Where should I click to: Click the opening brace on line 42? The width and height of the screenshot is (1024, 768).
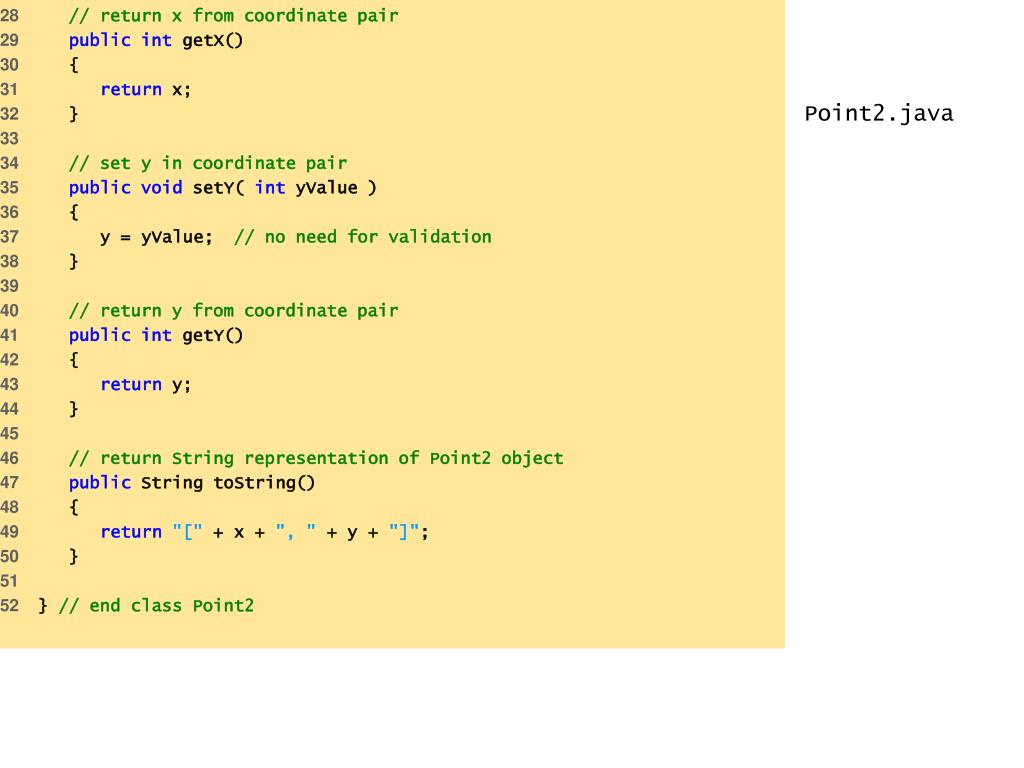click(x=74, y=360)
